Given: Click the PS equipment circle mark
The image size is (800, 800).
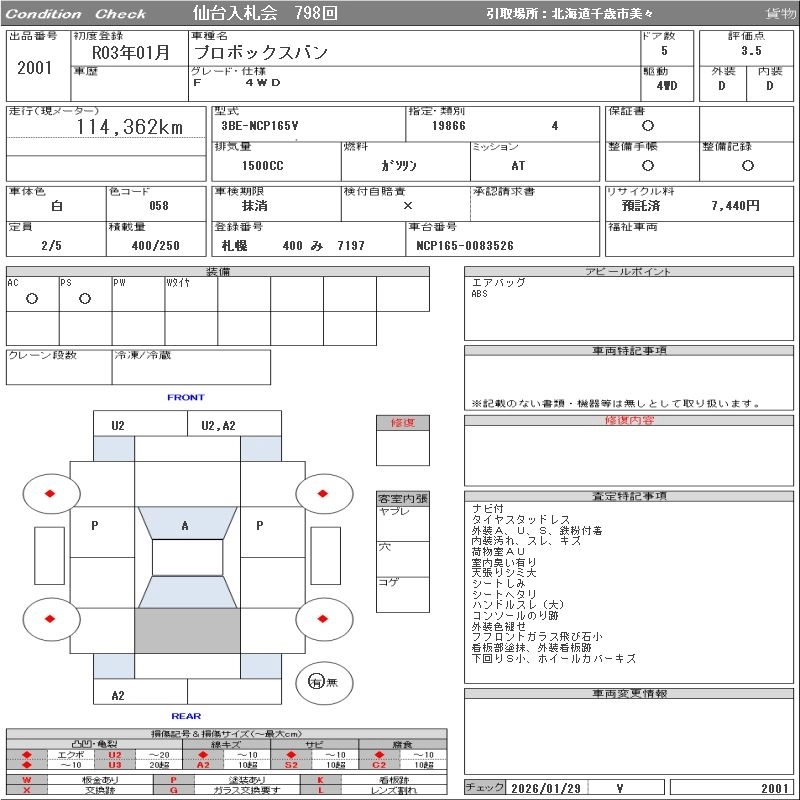Looking at the screenshot, I should pyautogui.click(x=85, y=299).
